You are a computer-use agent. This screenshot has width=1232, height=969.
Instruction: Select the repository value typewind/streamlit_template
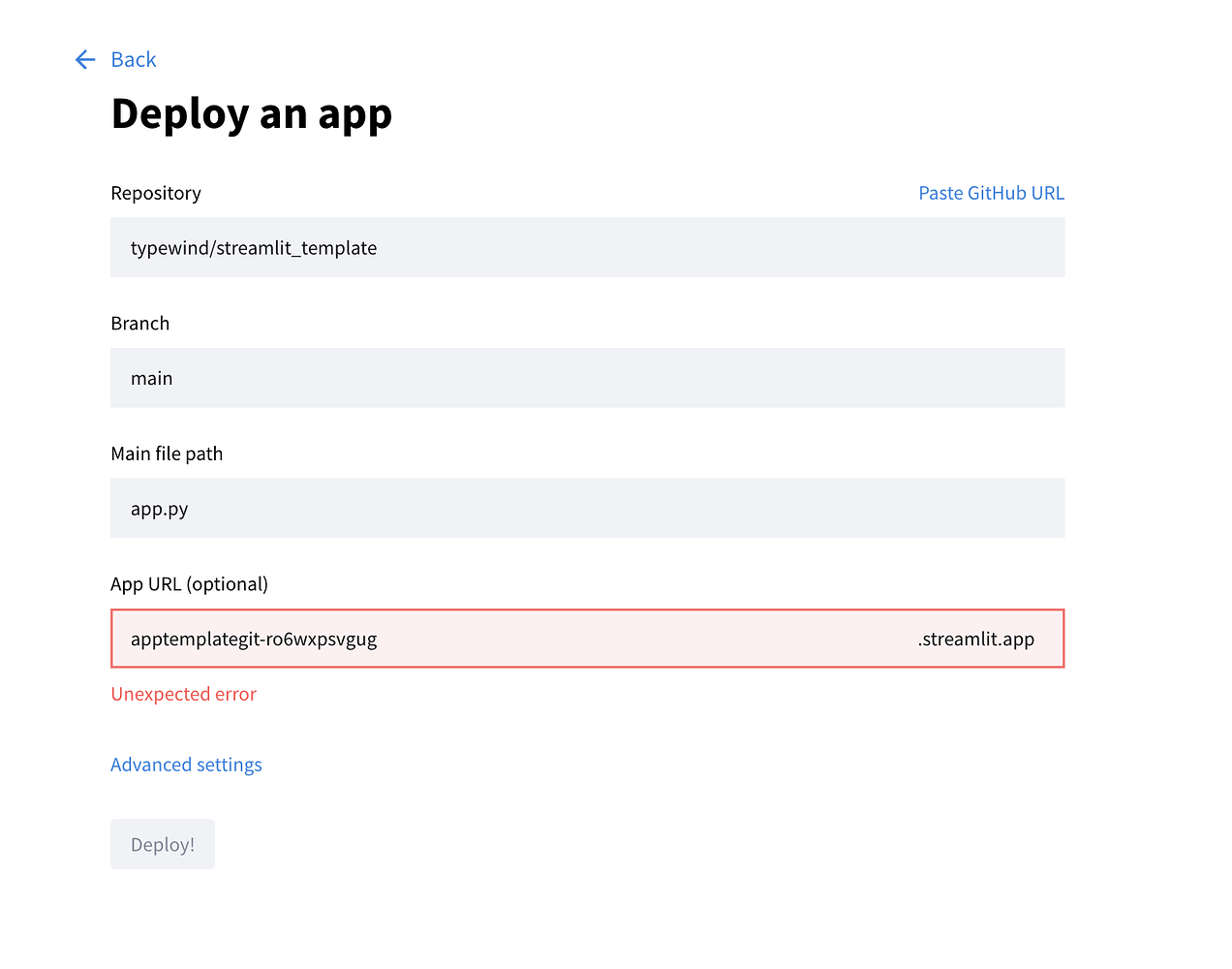click(254, 248)
